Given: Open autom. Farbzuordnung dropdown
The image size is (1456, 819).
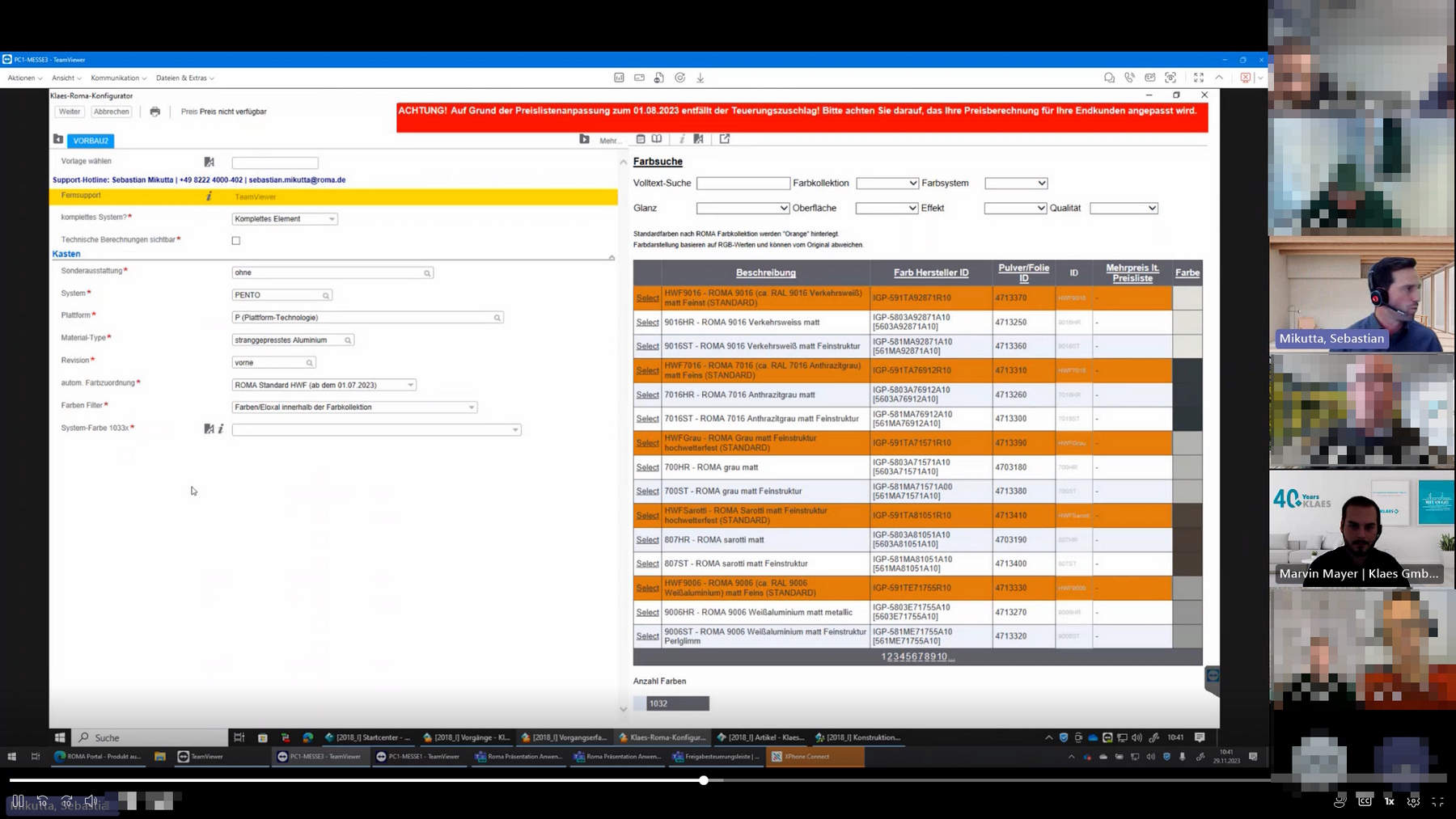Looking at the screenshot, I should [x=324, y=385].
